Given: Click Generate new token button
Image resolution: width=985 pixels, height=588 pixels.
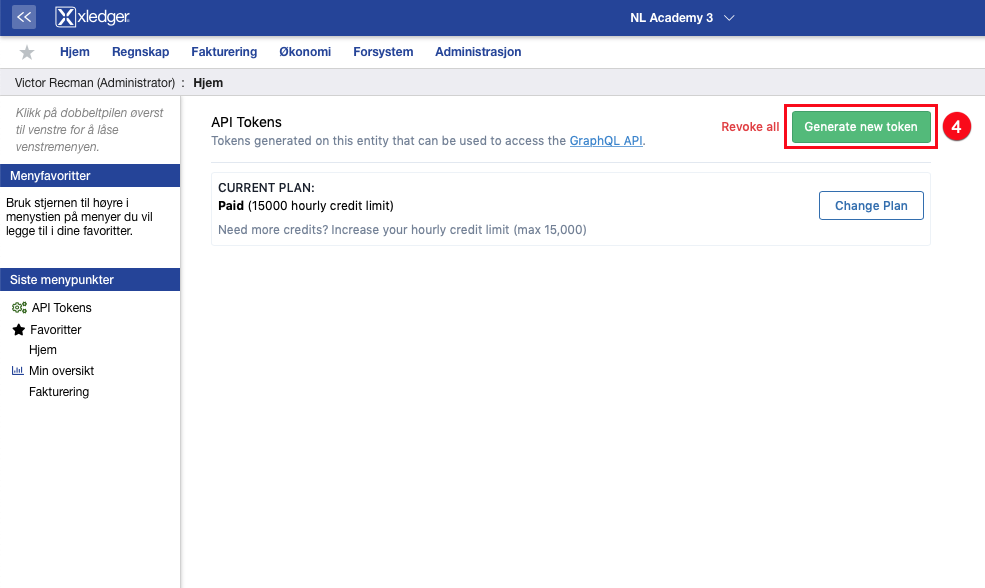Looking at the screenshot, I should coord(860,127).
